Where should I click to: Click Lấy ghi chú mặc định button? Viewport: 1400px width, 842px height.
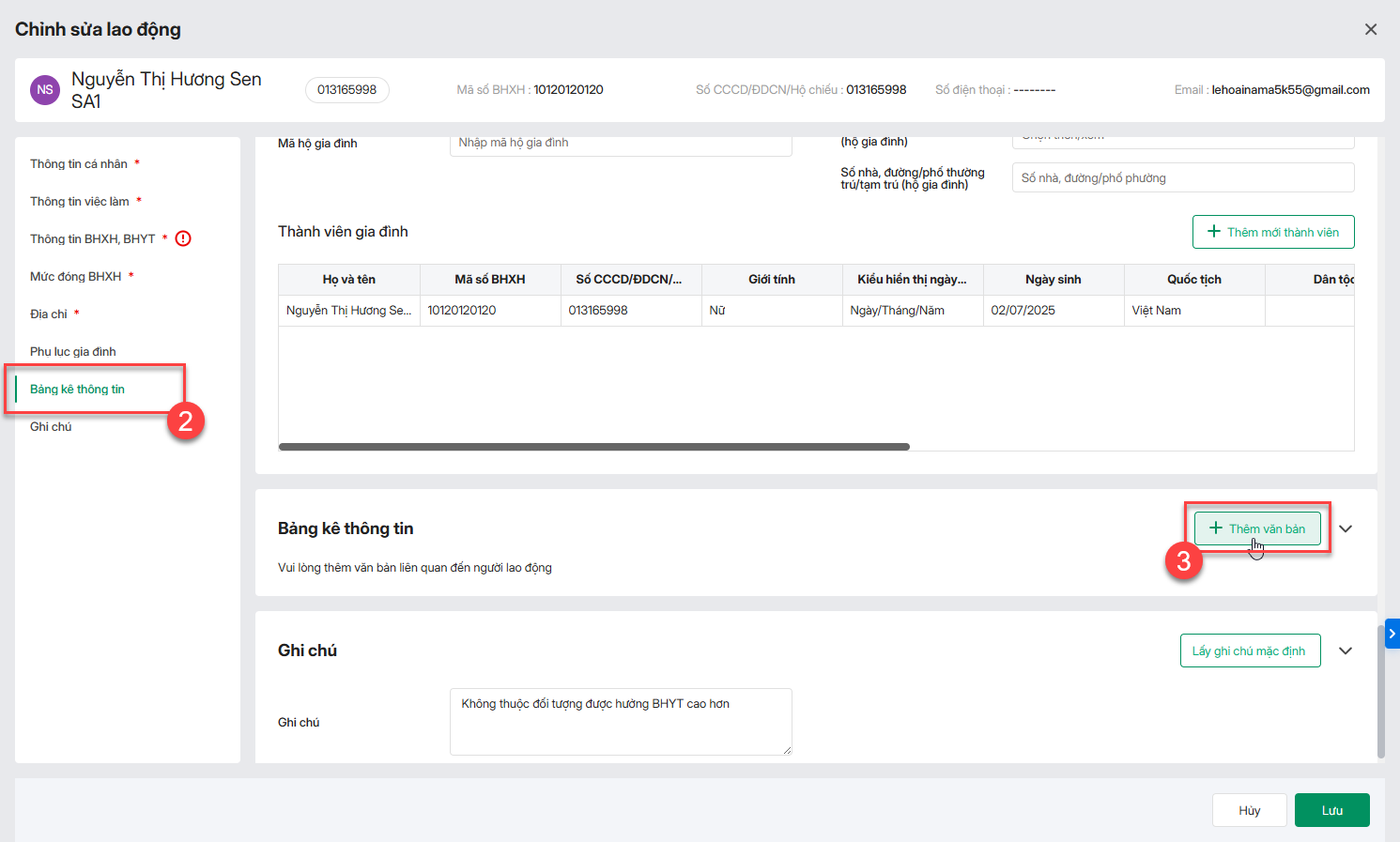click(1249, 651)
